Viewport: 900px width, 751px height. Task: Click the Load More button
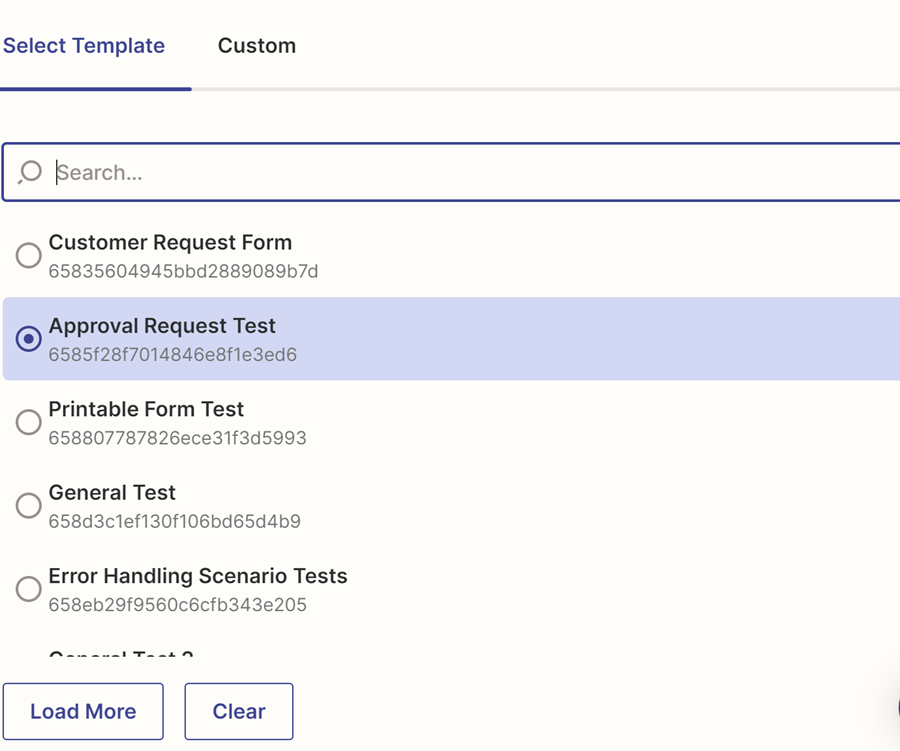pyautogui.click(x=83, y=711)
